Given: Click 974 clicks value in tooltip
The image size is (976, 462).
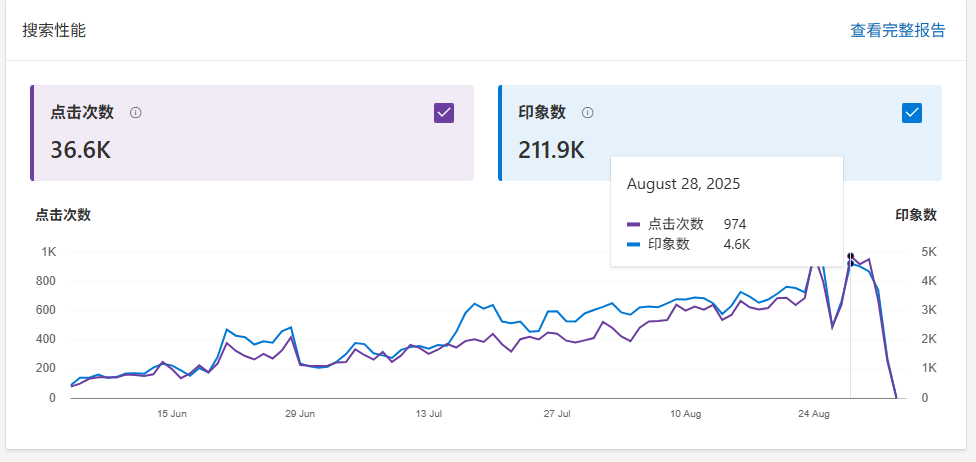Looking at the screenshot, I should tap(734, 224).
